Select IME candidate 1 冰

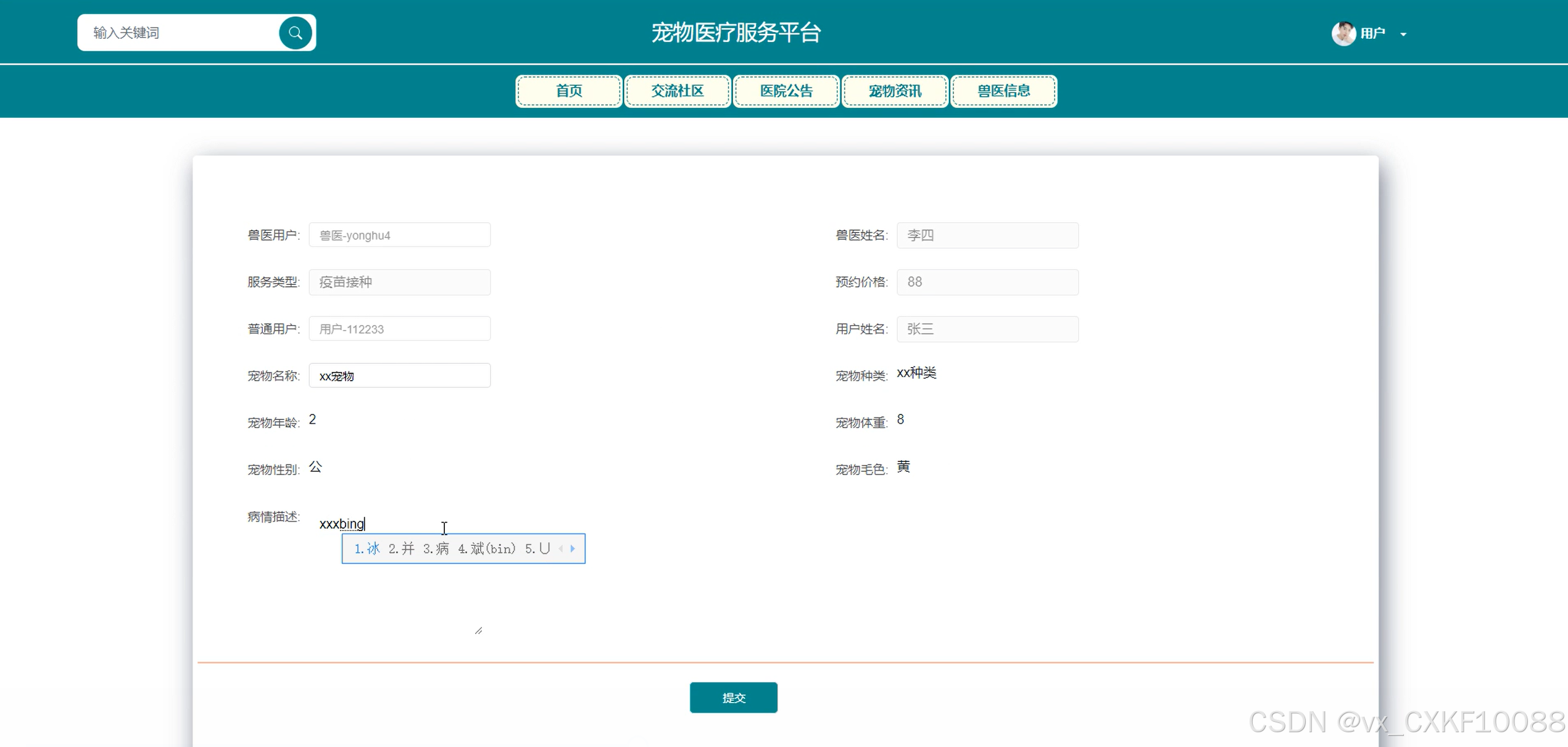(367, 548)
